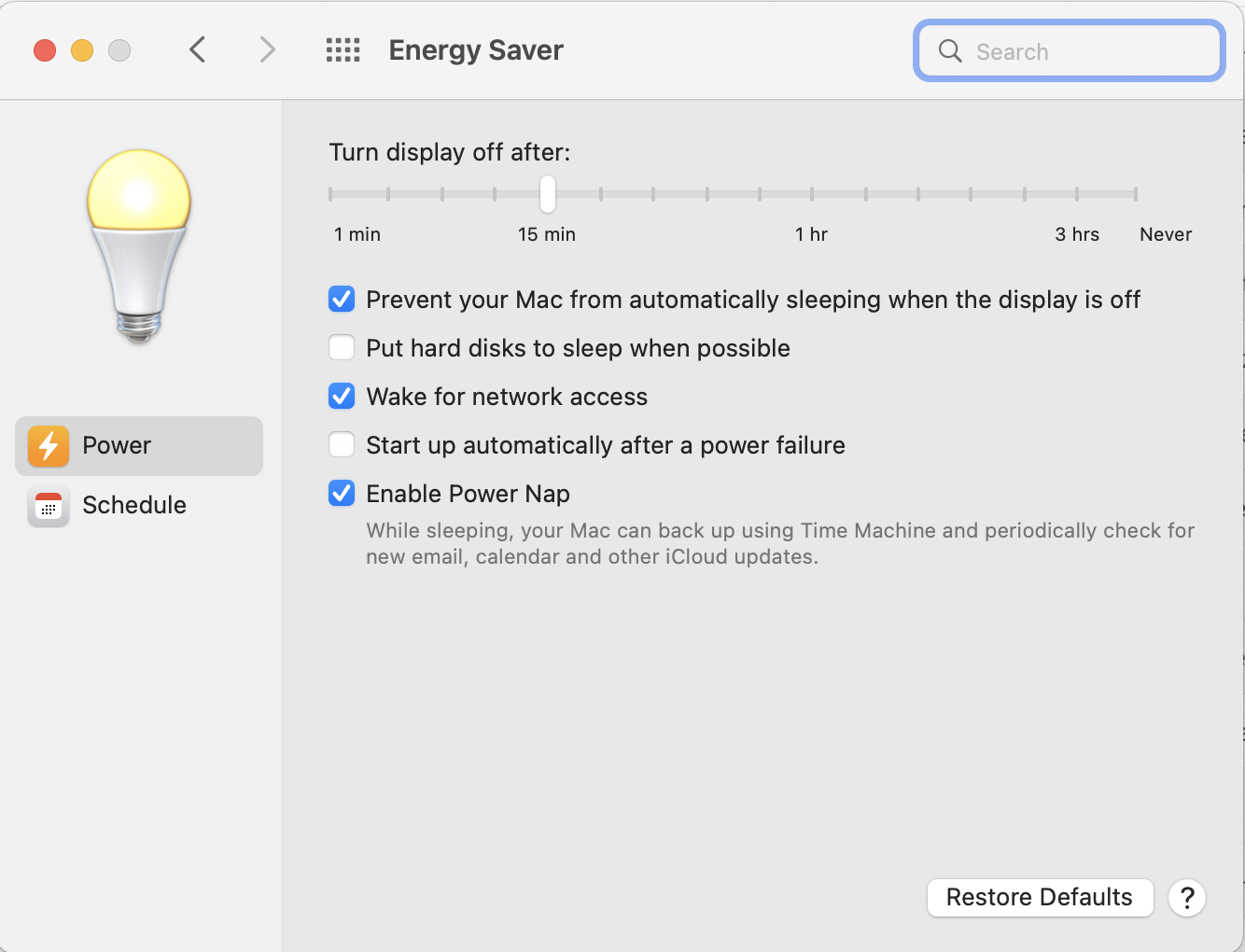This screenshot has width=1245, height=952.
Task: Switch to Schedule in the sidebar
Action: tap(134, 506)
